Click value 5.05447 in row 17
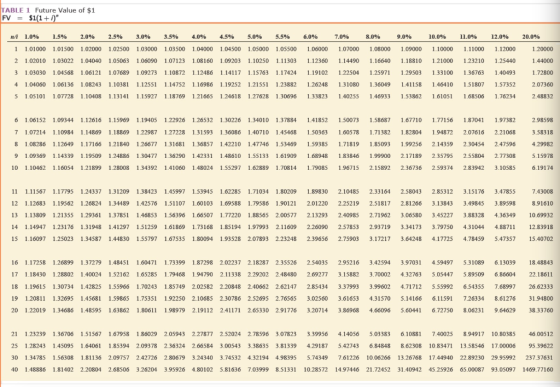The width and height of the screenshot is (560, 387). click(442, 275)
